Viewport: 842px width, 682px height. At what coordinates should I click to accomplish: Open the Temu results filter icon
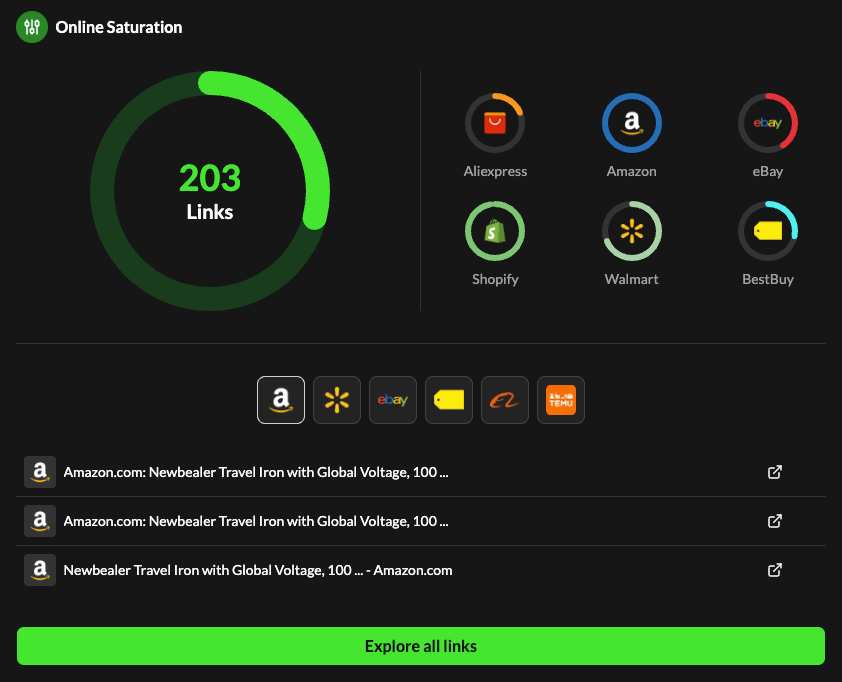[560, 399]
